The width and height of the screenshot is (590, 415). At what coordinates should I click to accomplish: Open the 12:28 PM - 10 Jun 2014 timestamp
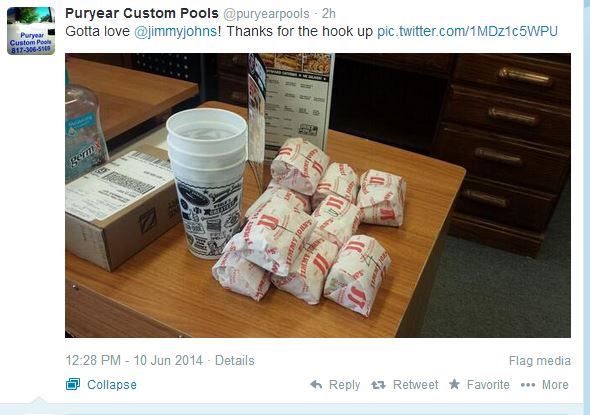[134, 360]
